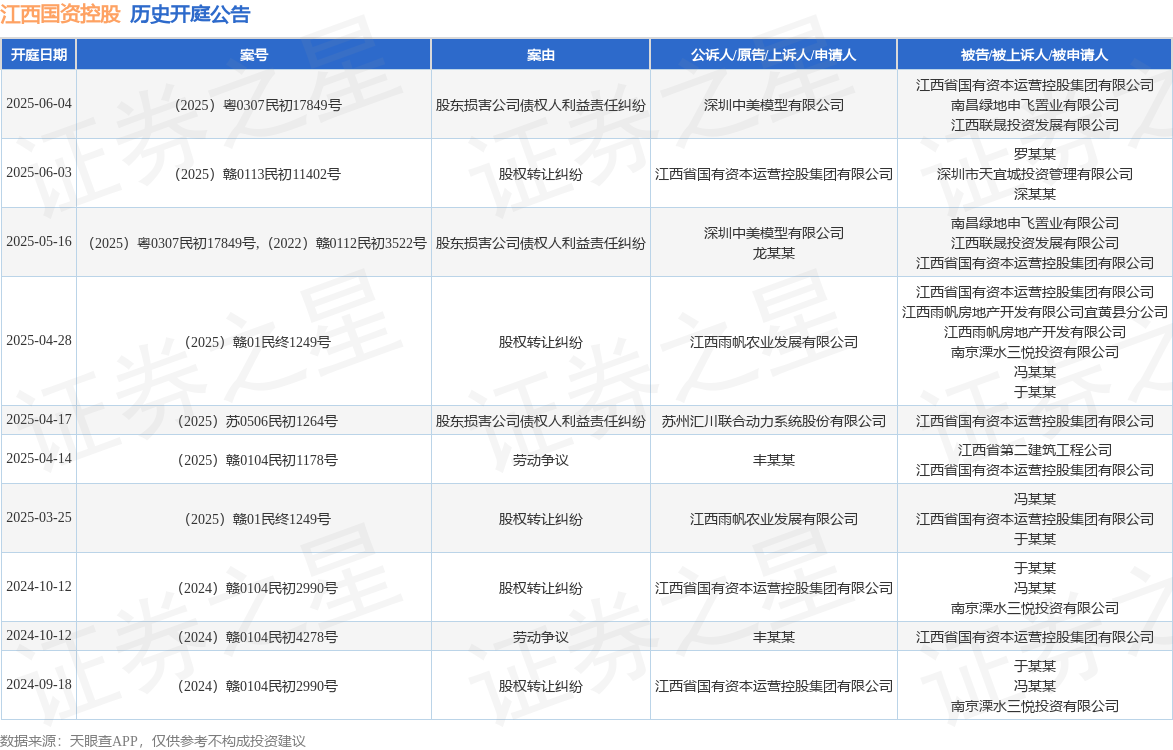
Task: Click plaintiff name 龙某某
Action: (774, 253)
